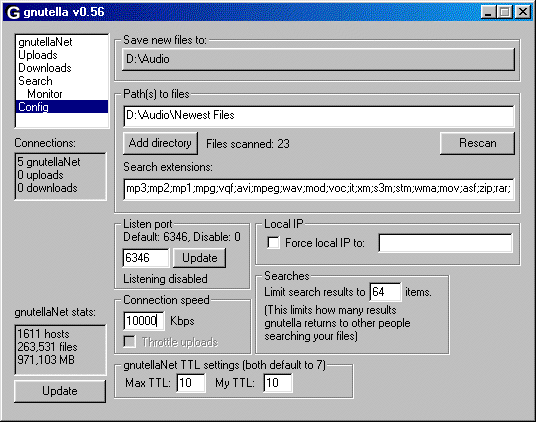Click the '263,531 files' stat
Viewport: 536px width, 422px height.
coord(47,347)
